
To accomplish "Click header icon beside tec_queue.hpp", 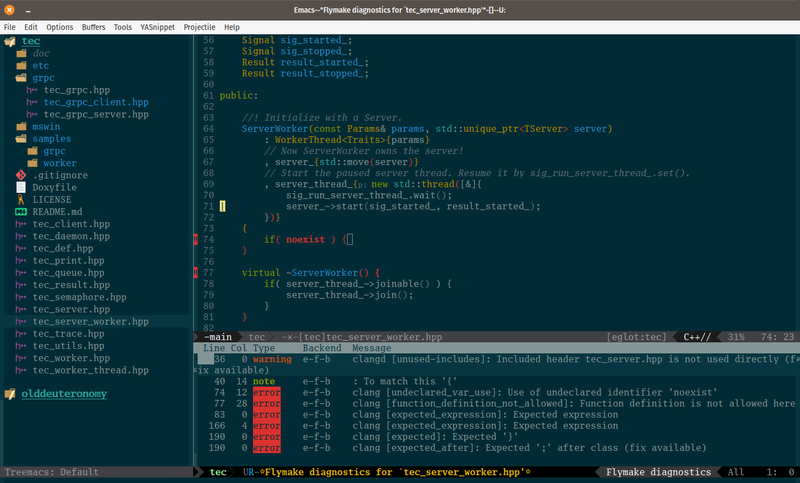I will click(x=21, y=273).
